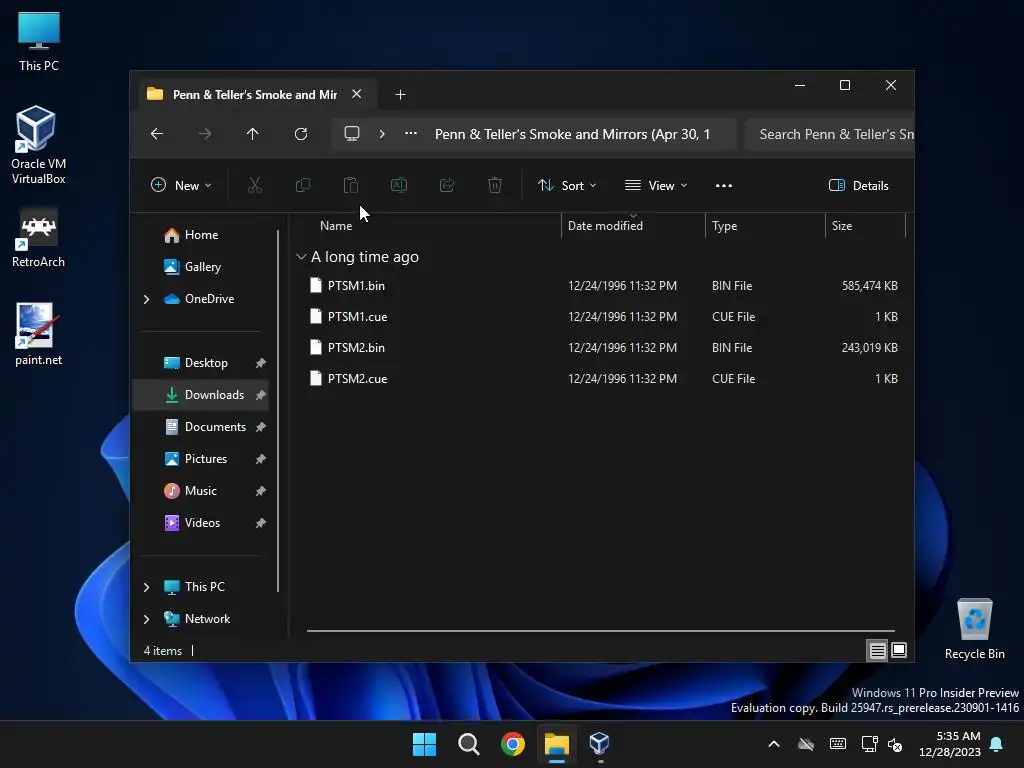Open Windows Start menu
Image resolution: width=1024 pixels, height=768 pixels.
click(424, 744)
